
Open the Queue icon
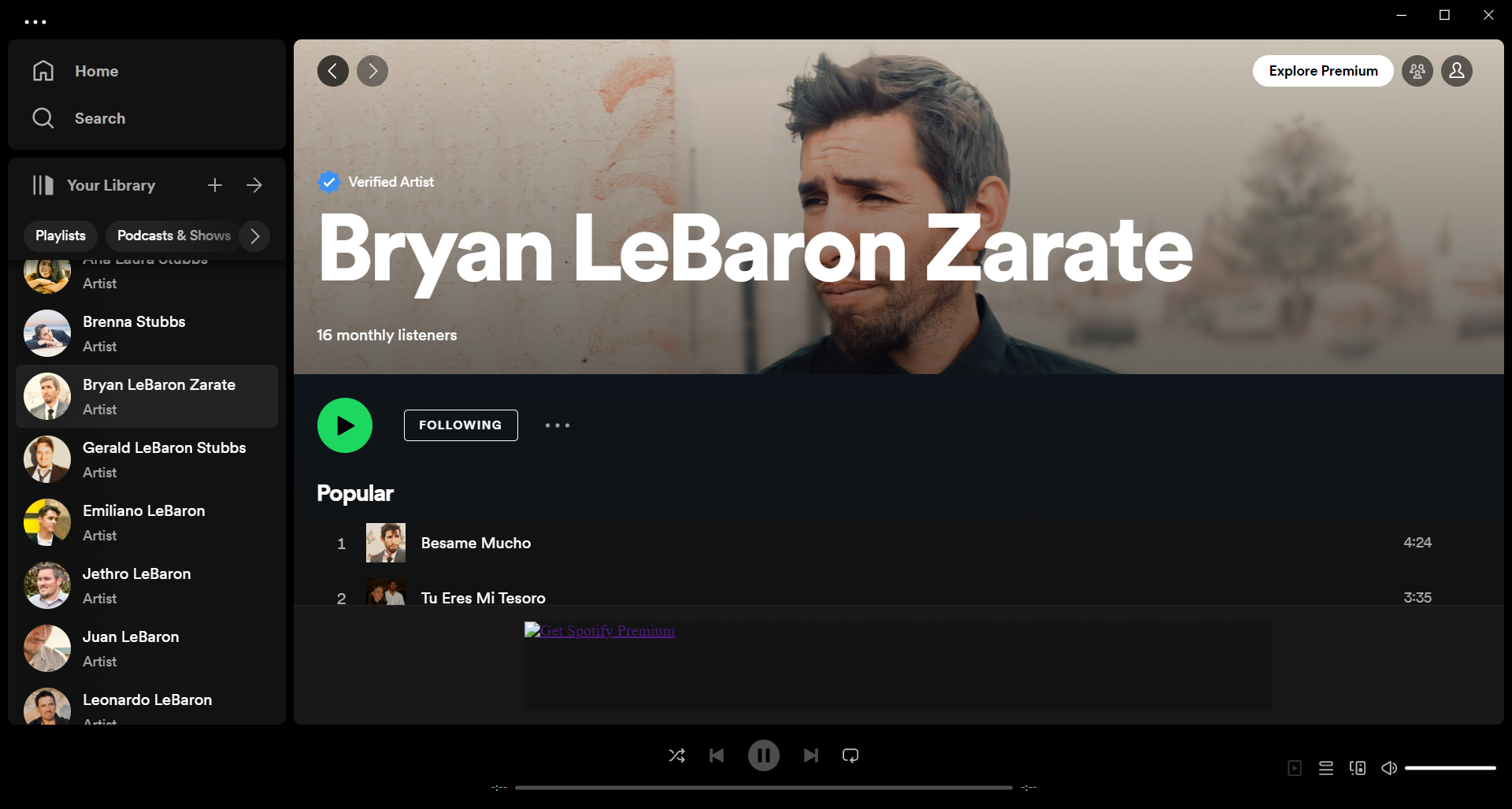pos(1326,768)
